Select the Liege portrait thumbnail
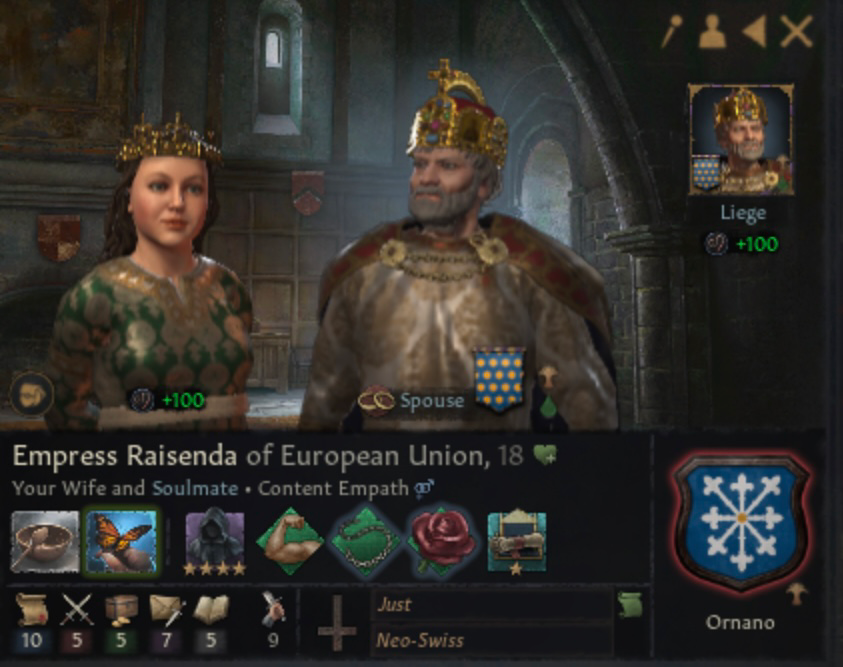This screenshot has height=667, width=843. click(741, 140)
